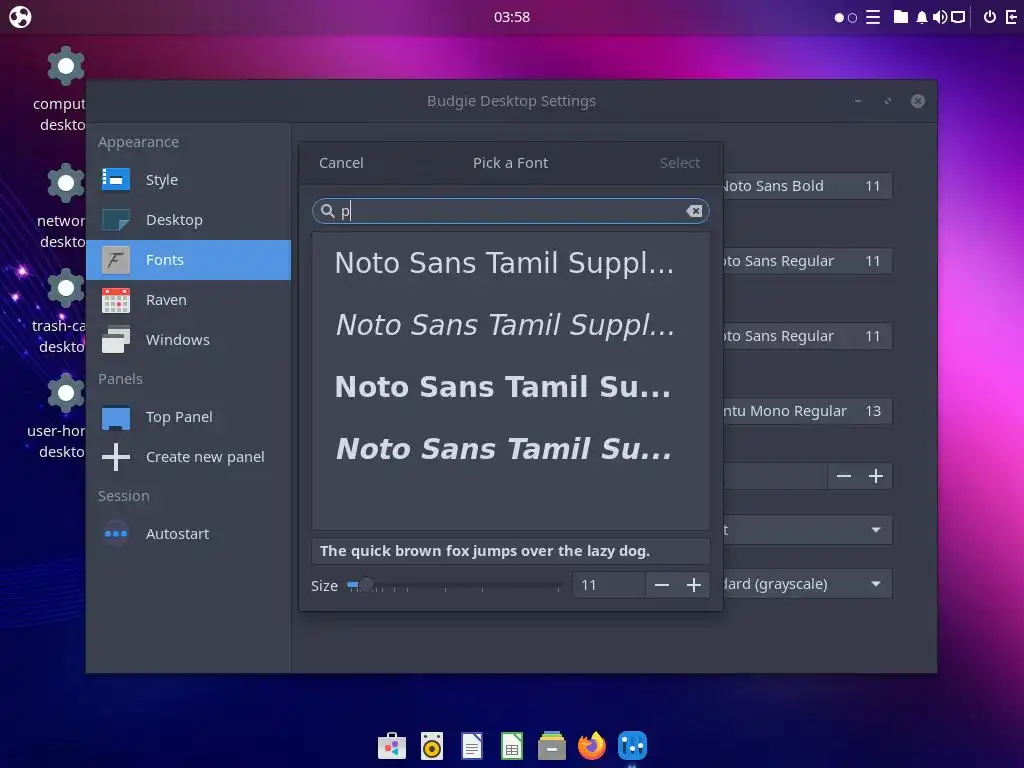Screen dimensions: 1024x768
Task: Open the antialiasing grayscale dropdown
Action: tap(807, 584)
